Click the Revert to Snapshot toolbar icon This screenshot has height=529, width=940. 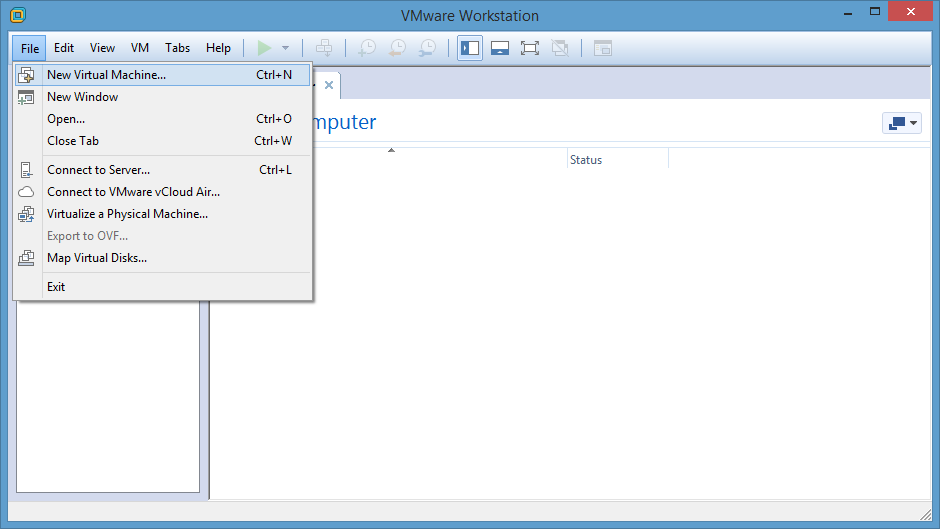tap(397, 48)
